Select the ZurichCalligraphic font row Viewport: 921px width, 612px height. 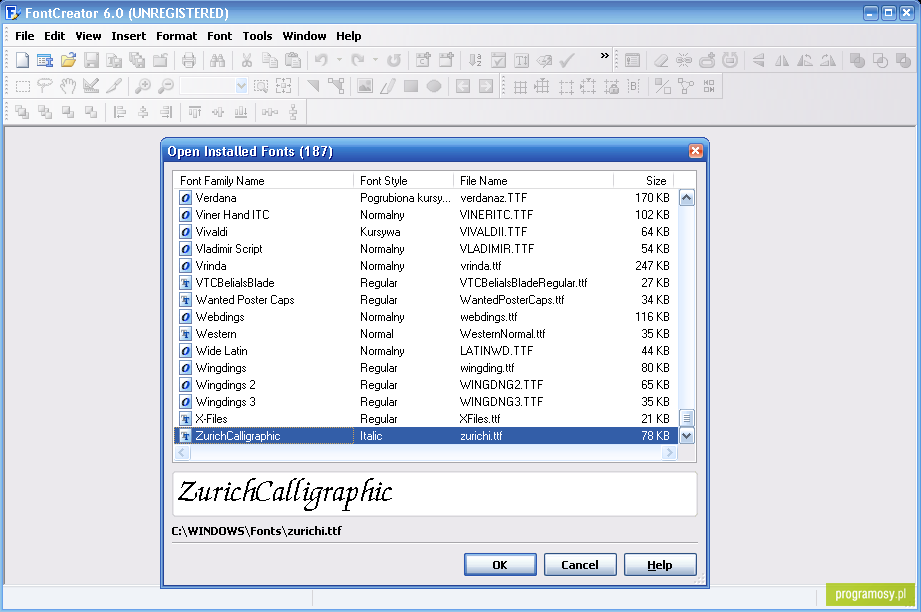[x=425, y=436]
